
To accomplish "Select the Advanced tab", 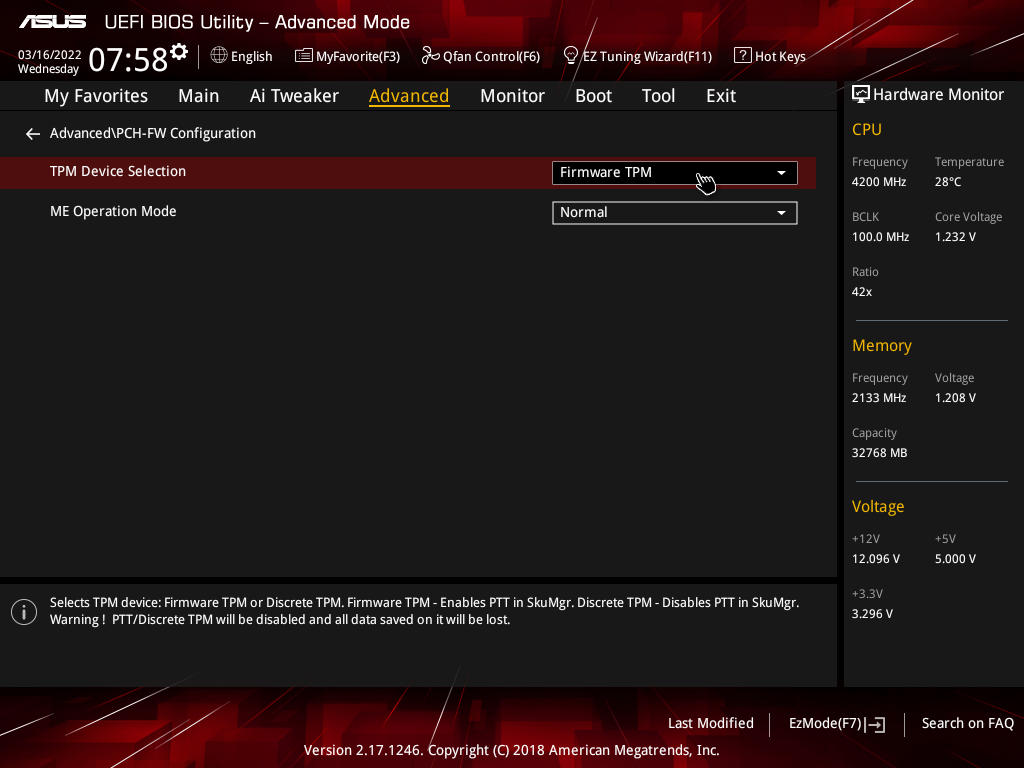I will [409, 96].
